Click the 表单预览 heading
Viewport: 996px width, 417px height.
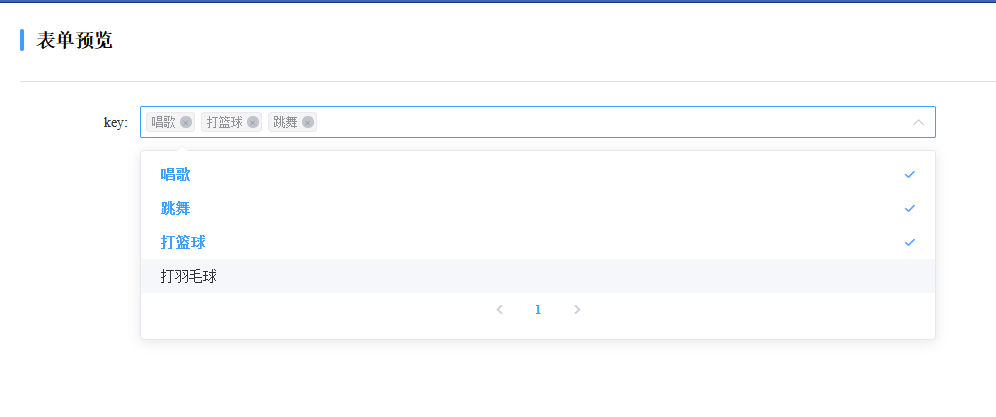74,40
